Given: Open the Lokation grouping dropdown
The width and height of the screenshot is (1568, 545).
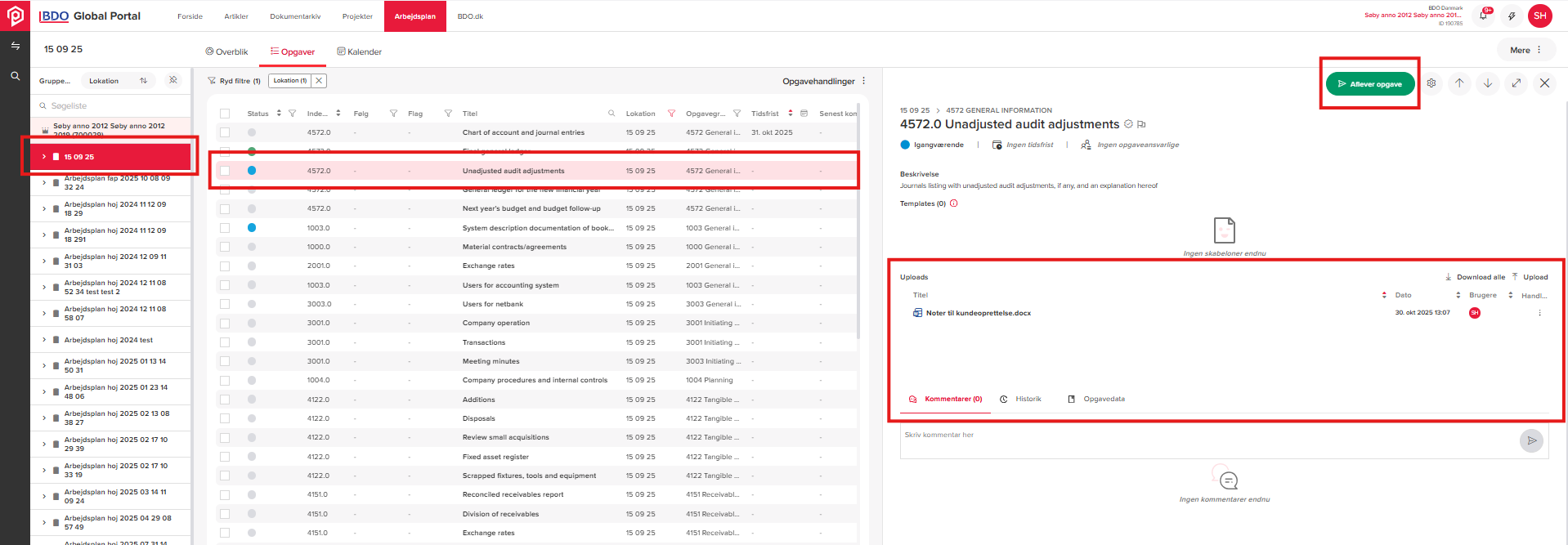Looking at the screenshot, I should point(118,81).
